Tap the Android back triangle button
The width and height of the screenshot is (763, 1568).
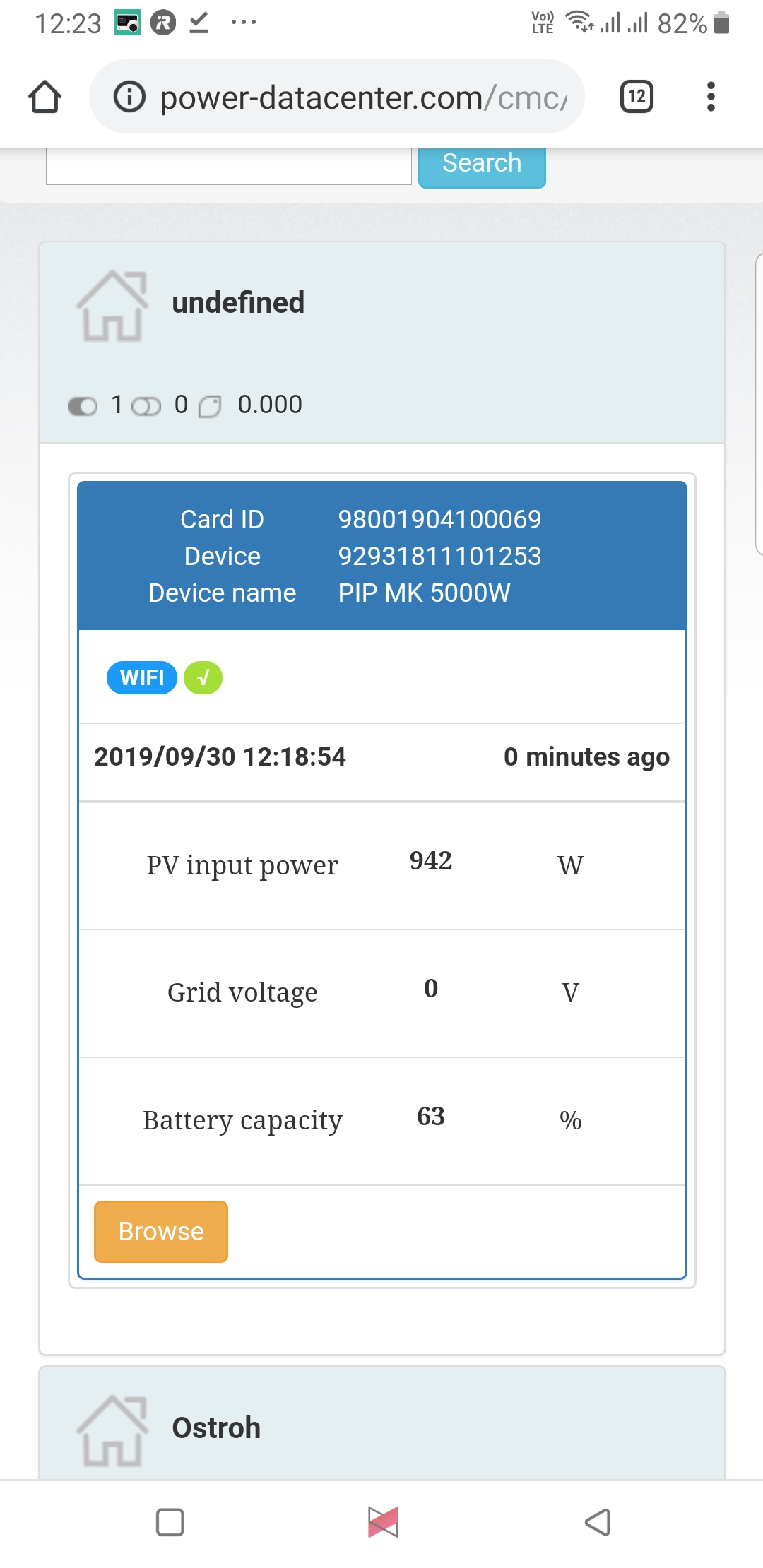tap(598, 1523)
